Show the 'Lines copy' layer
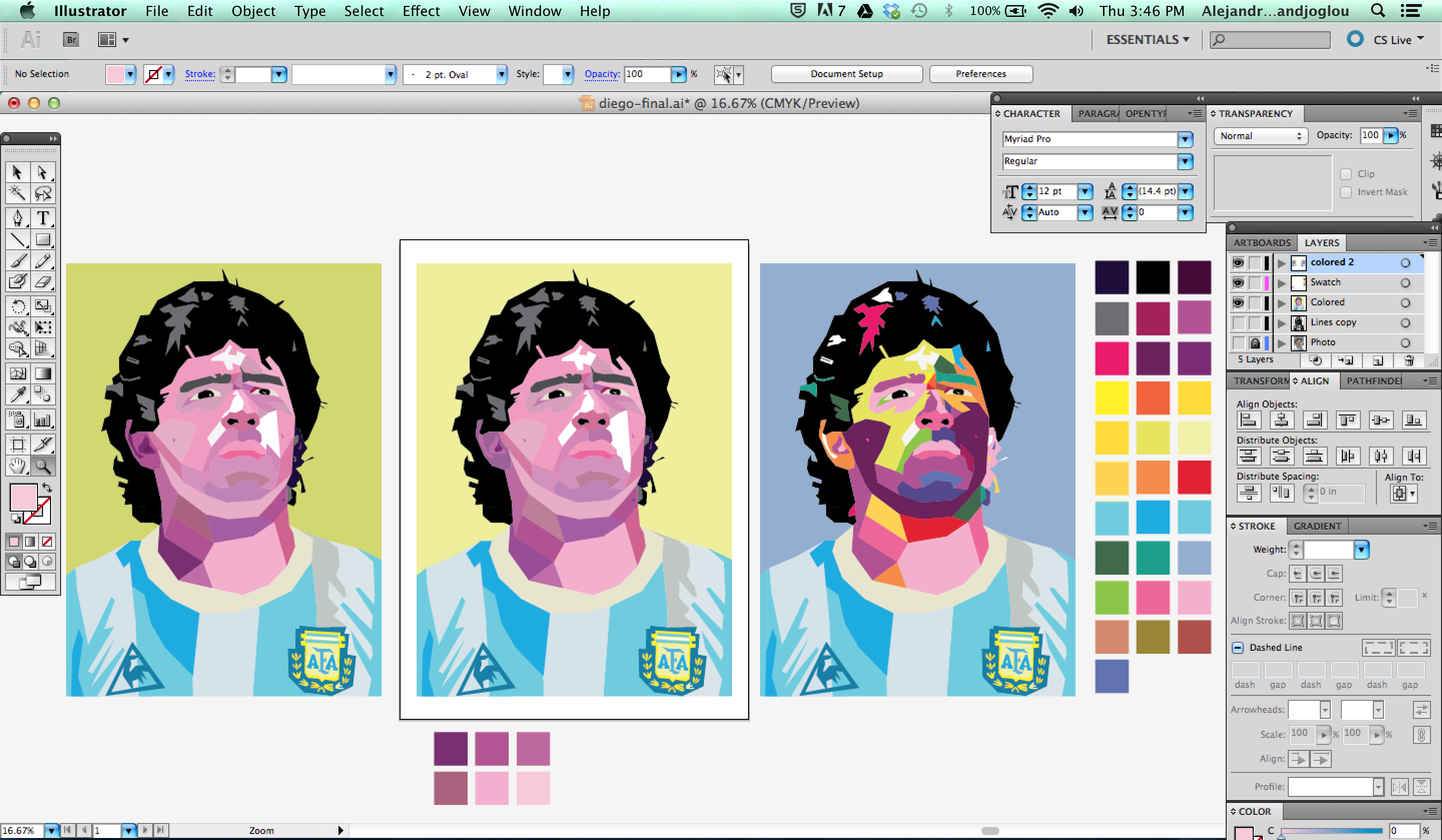This screenshot has width=1442, height=840. (x=1238, y=323)
